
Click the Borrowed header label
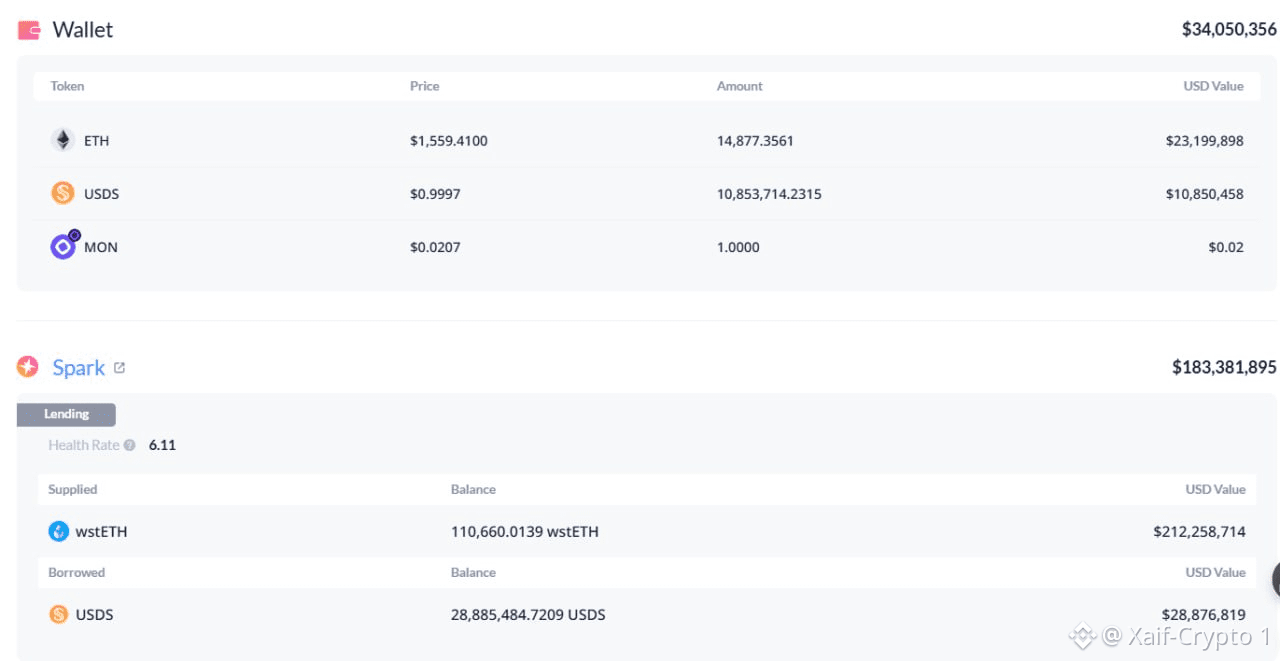(76, 573)
